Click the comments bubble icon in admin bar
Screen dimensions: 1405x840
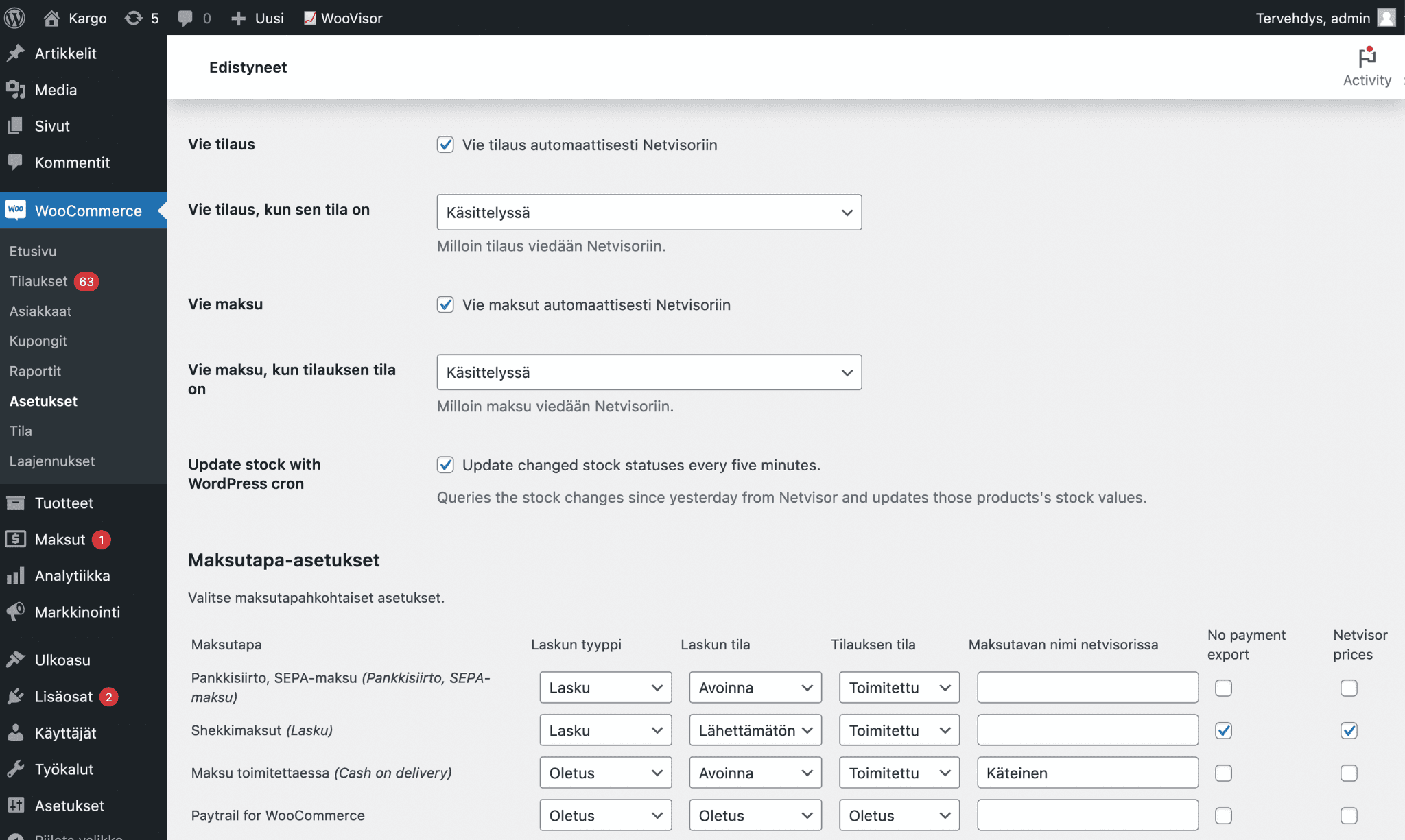pyautogui.click(x=186, y=18)
